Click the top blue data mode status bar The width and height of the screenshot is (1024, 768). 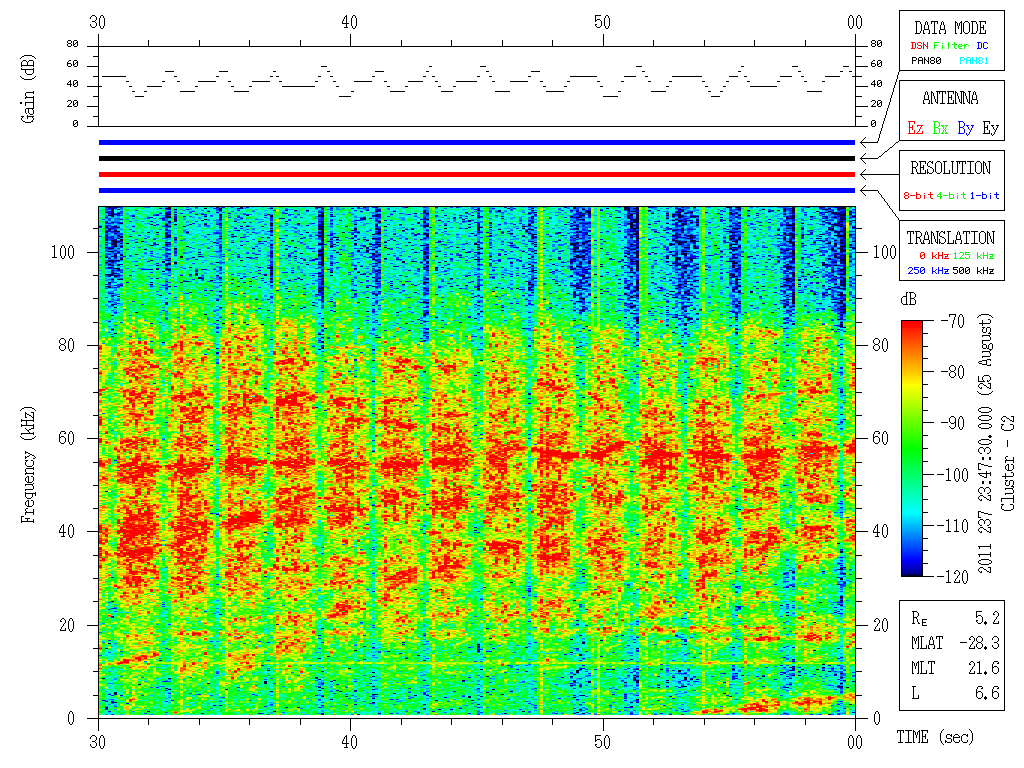click(476, 143)
